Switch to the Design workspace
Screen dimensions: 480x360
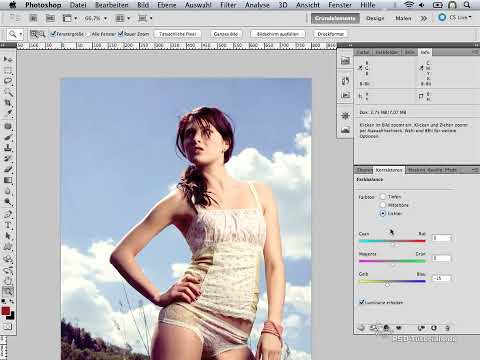(x=375, y=18)
